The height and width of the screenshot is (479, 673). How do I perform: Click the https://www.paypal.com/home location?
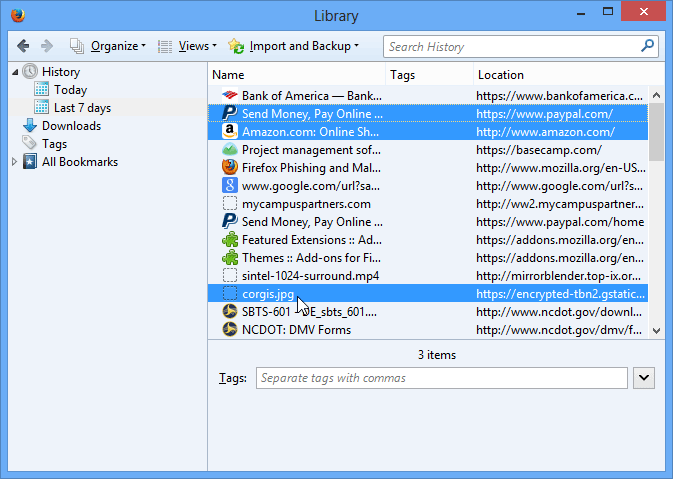pyautogui.click(x=560, y=221)
